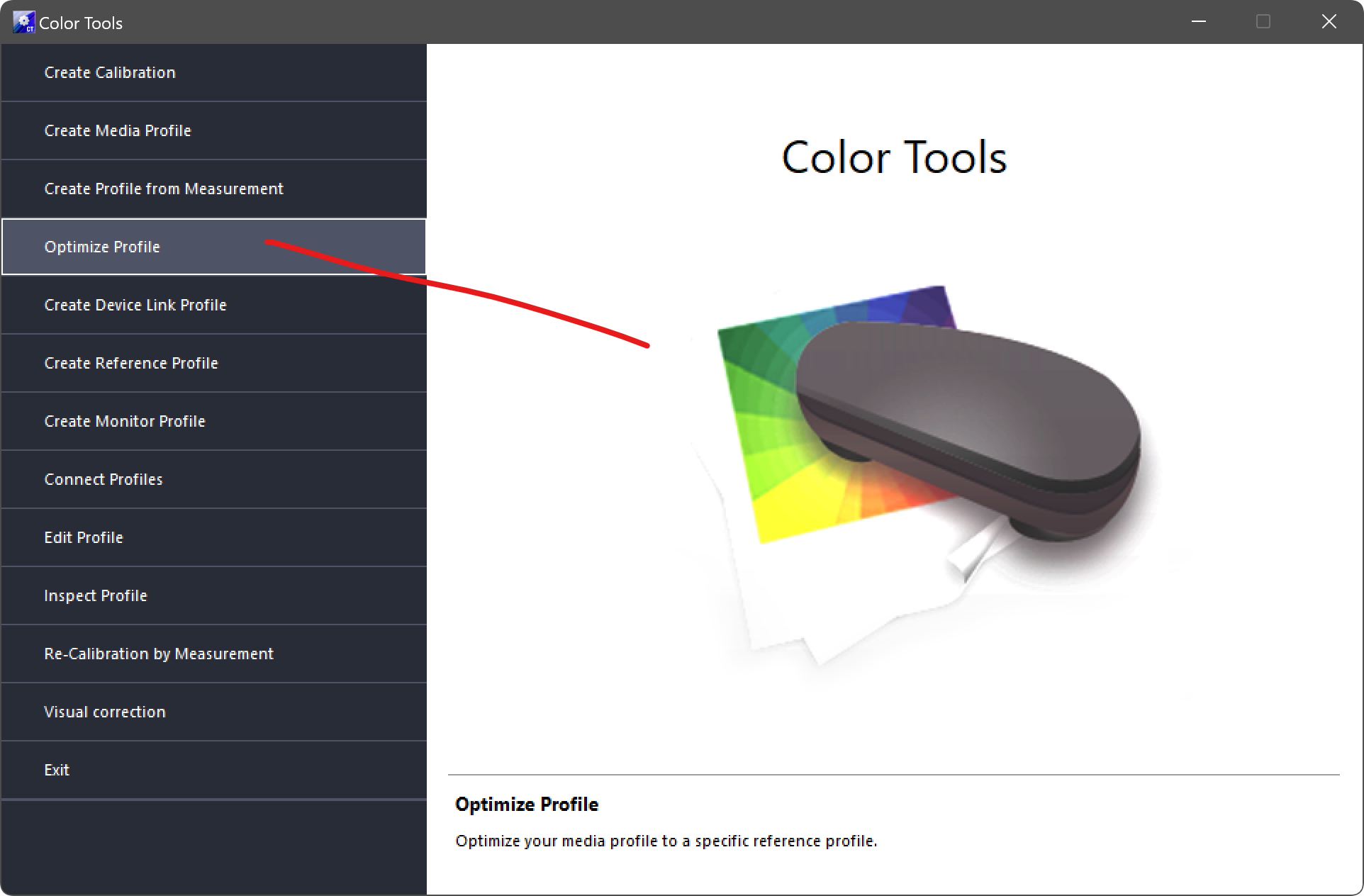This screenshot has height=896, width=1364.
Task: Start Re-Calibration by Measurement
Action: [159, 654]
